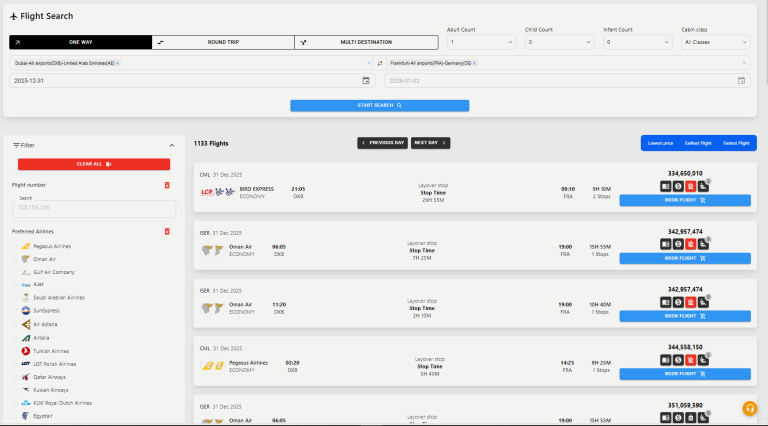Click the orange headset support icon
This screenshot has width=768, height=426.
click(x=749, y=408)
